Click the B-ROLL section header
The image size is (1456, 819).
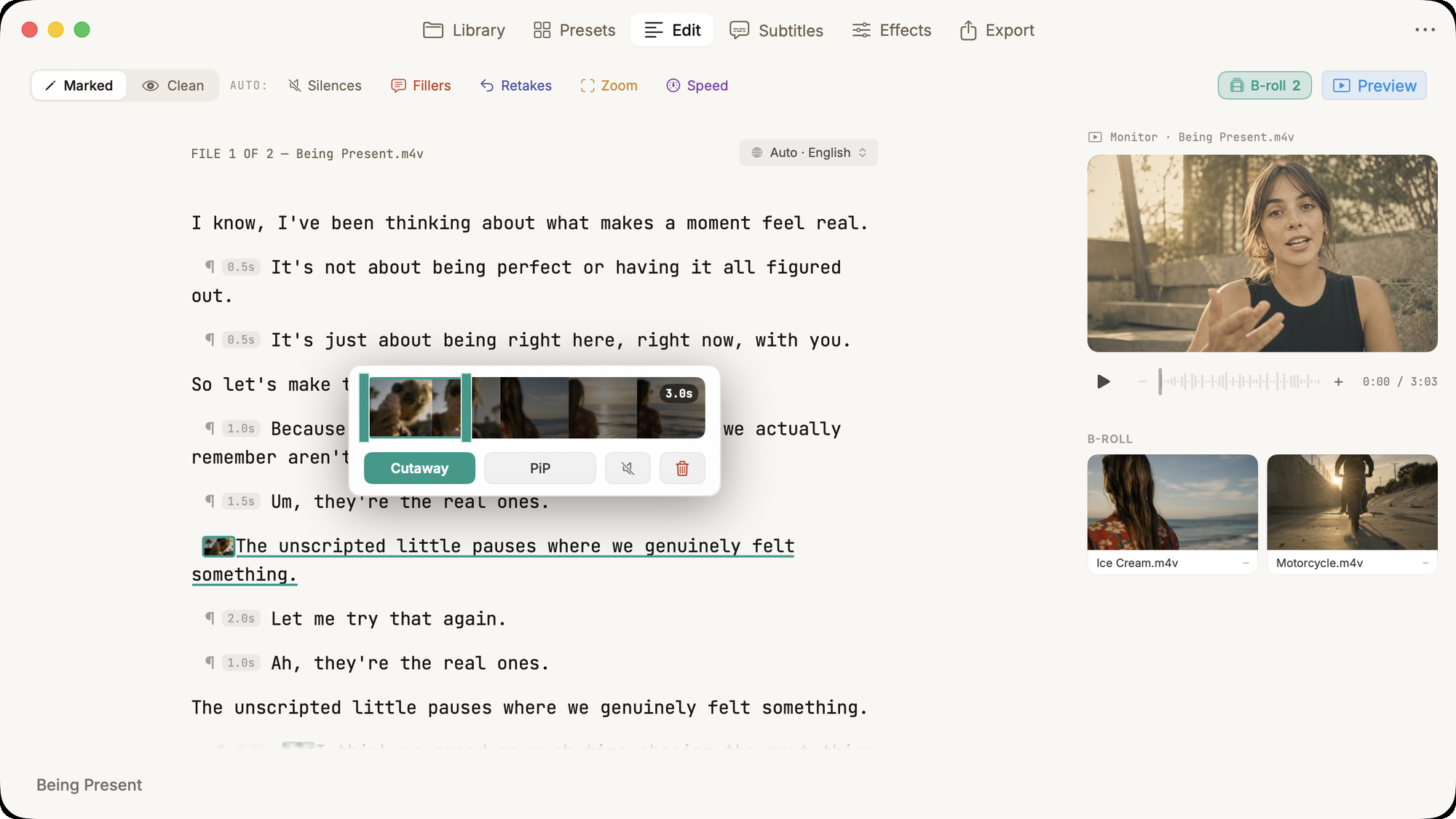[x=1109, y=439]
